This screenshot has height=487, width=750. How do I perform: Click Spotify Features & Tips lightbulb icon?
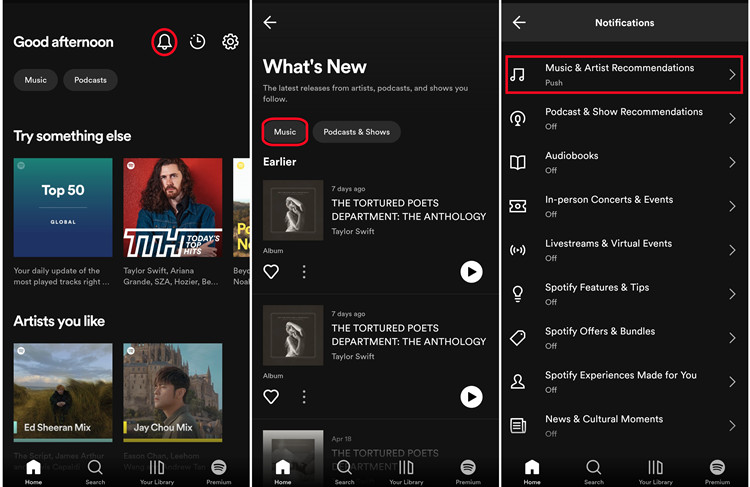(x=518, y=294)
